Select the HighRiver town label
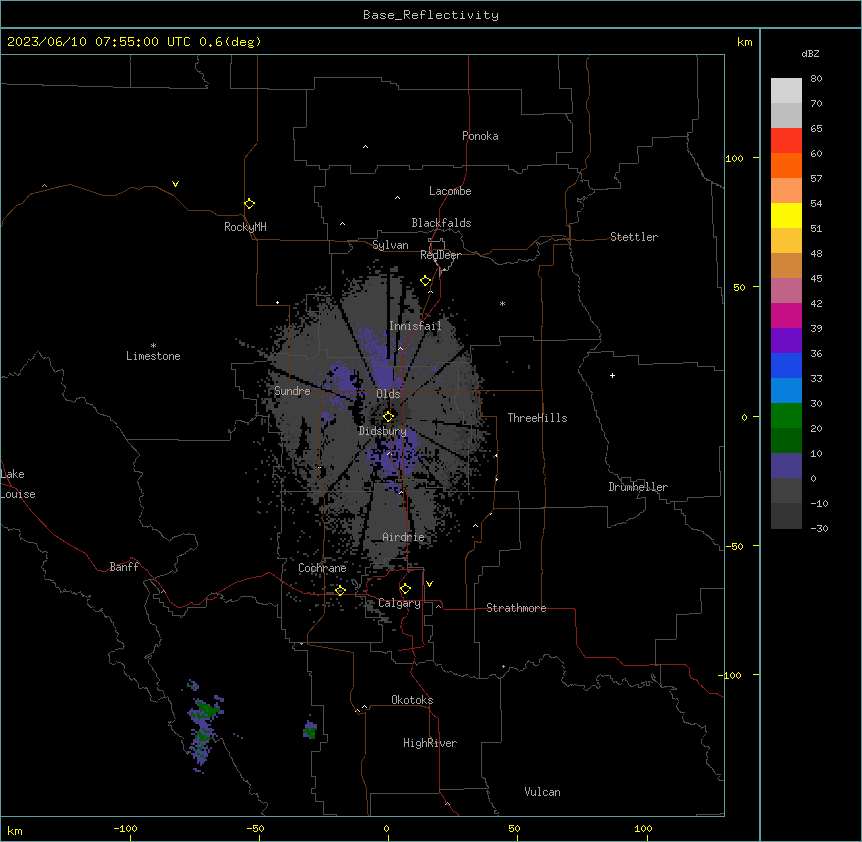The width and height of the screenshot is (862, 842). tap(430, 743)
